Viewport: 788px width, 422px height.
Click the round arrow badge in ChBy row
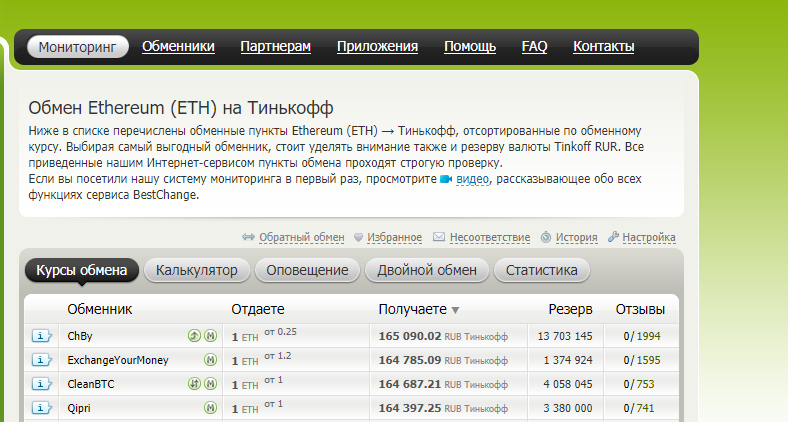coord(194,336)
